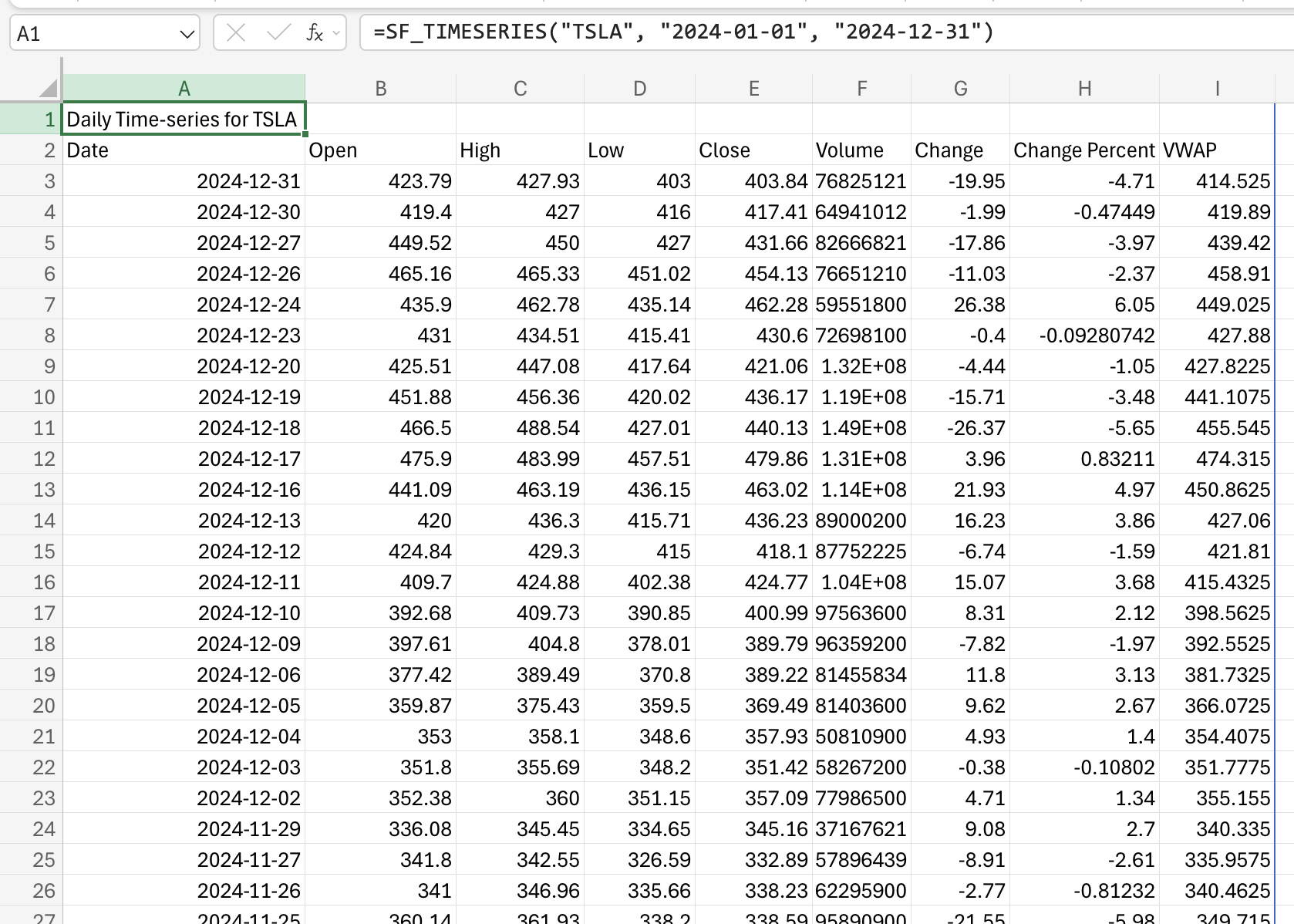The height and width of the screenshot is (924, 1294).
Task: Select cell A1 with Daily Time-series for TSLA
Action: (x=184, y=119)
